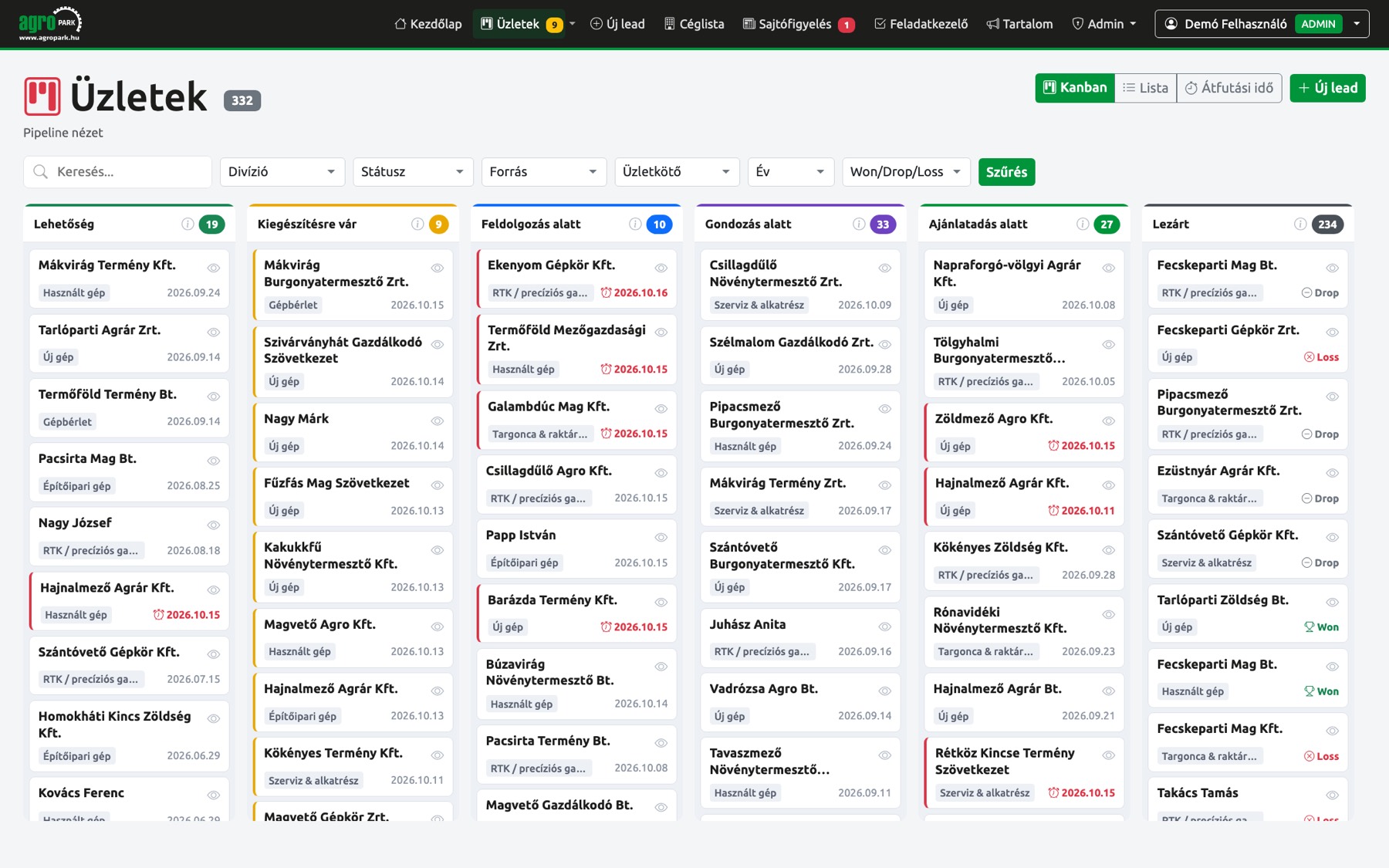Toggle eye icon on Mákvirág Termény Kft. card
This screenshot has height=868, width=1389.
click(x=214, y=268)
